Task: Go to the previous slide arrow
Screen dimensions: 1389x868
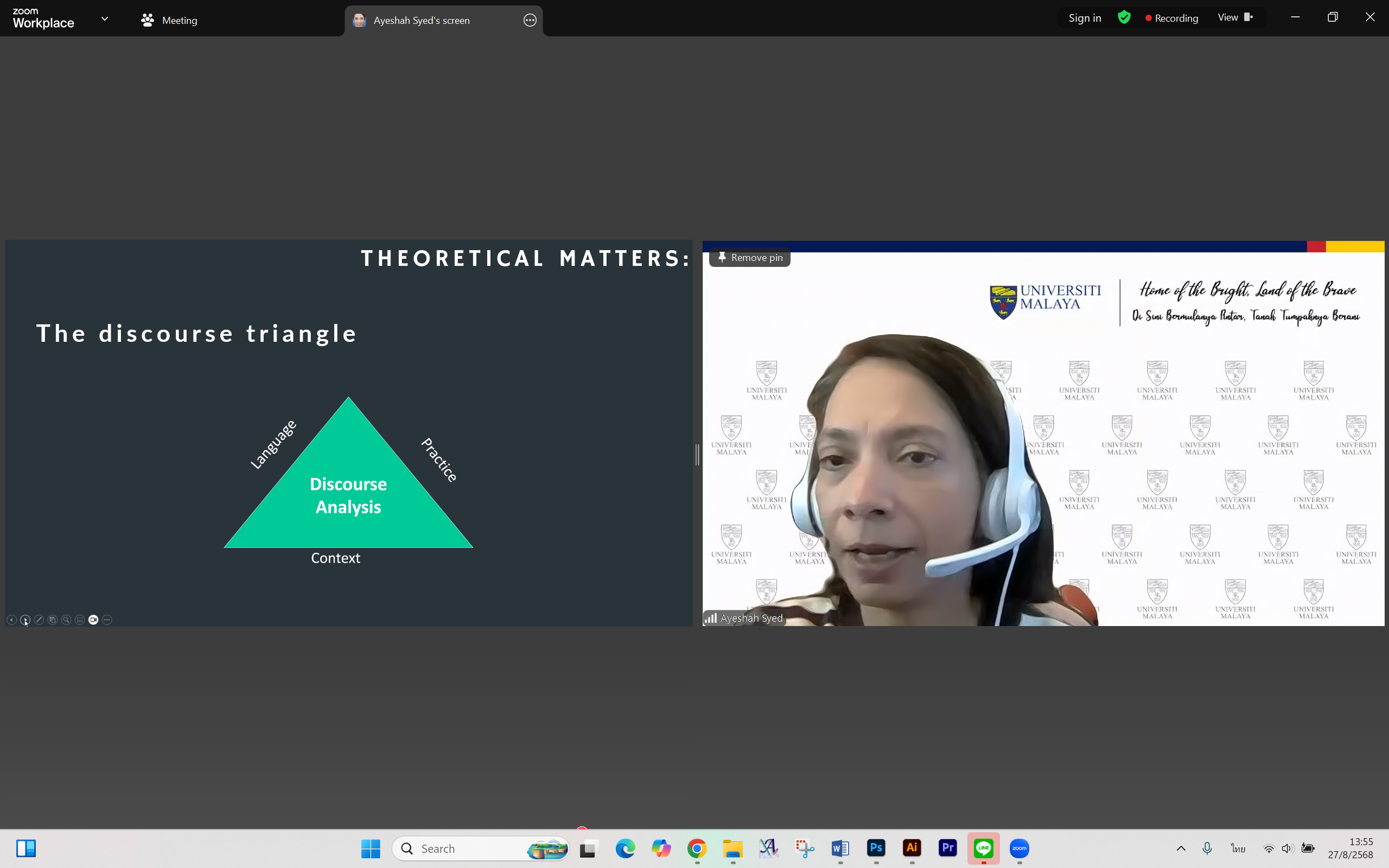Action: tap(11, 620)
